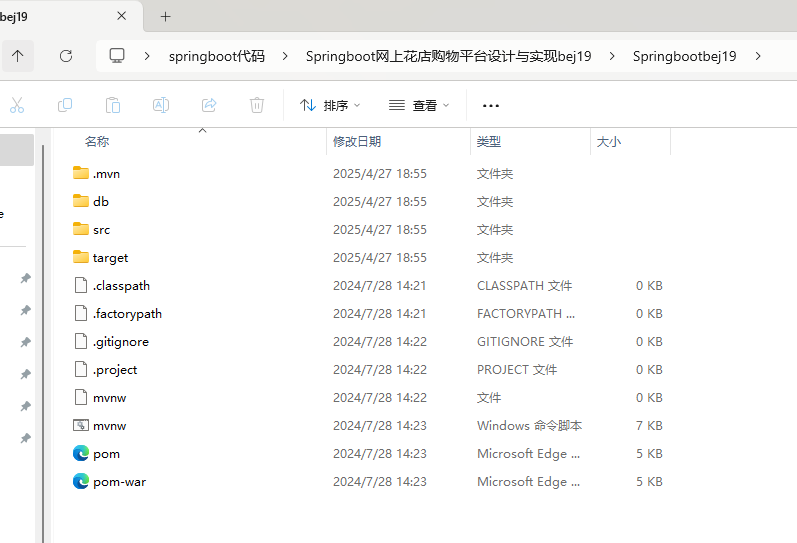Click the db folder name
Image resolution: width=797 pixels, height=543 pixels.
(101, 202)
